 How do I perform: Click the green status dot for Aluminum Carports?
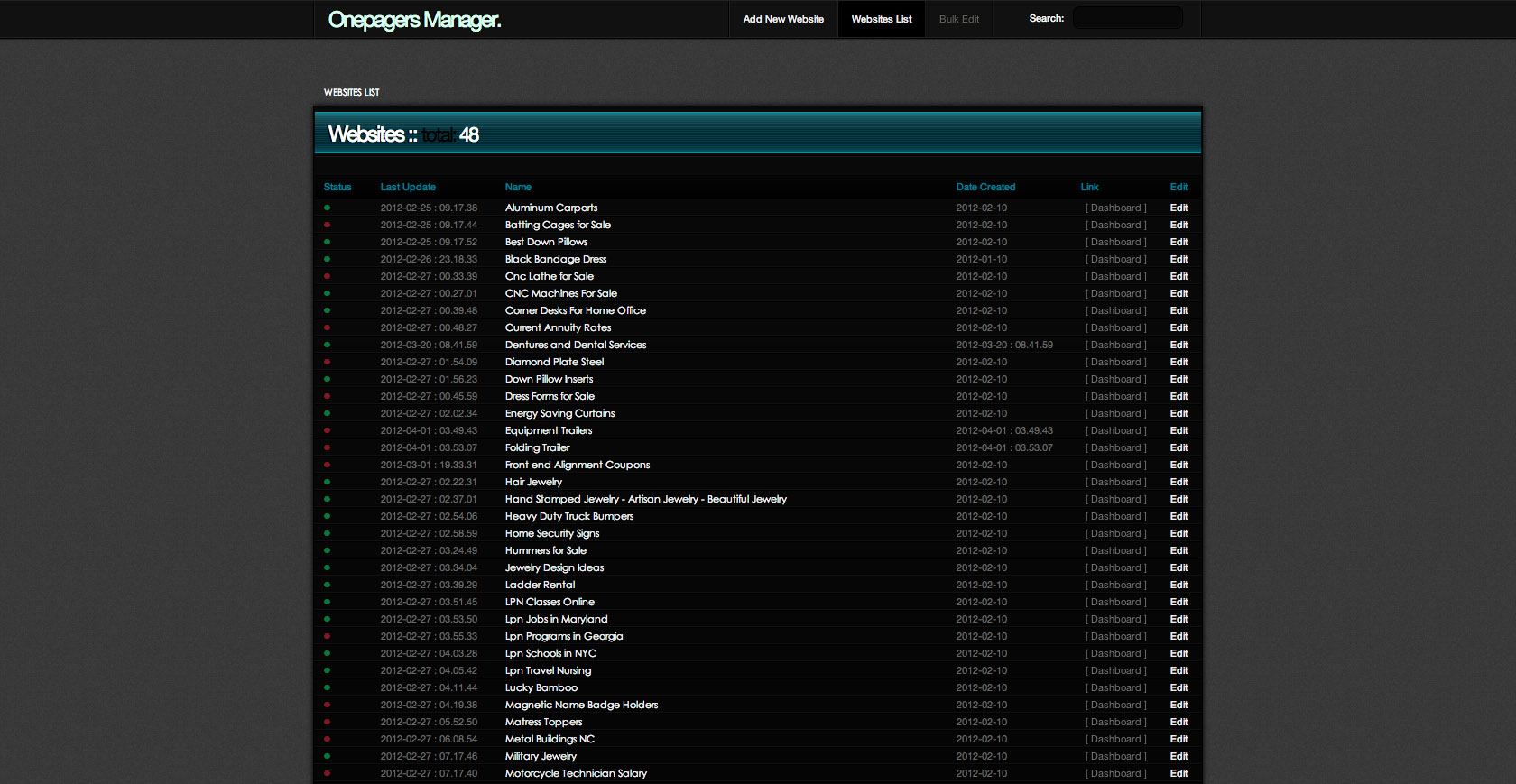[x=327, y=208]
